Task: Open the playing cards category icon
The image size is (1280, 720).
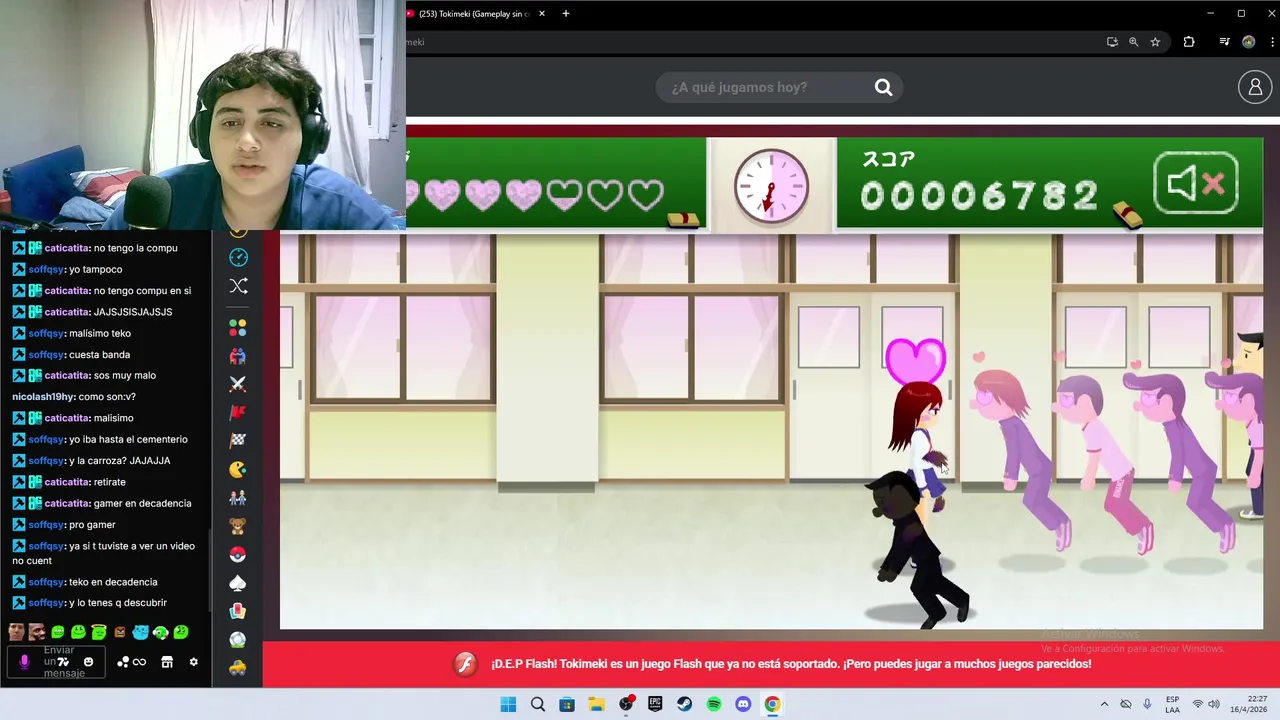Action: tap(238, 611)
